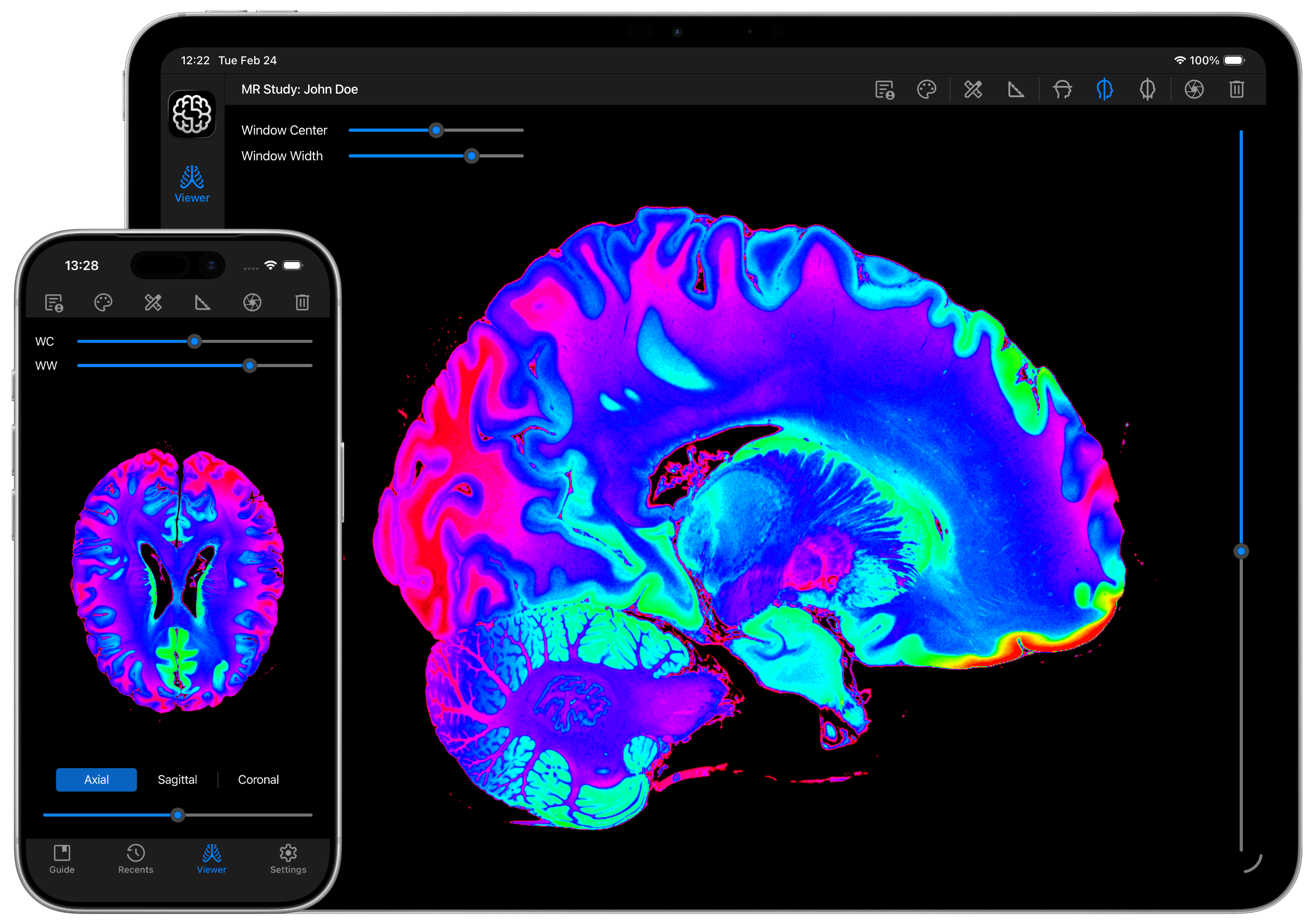Open the aperture capture tool on iPad
The width and height of the screenshot is (1316, 924).
click(1194, 89)
